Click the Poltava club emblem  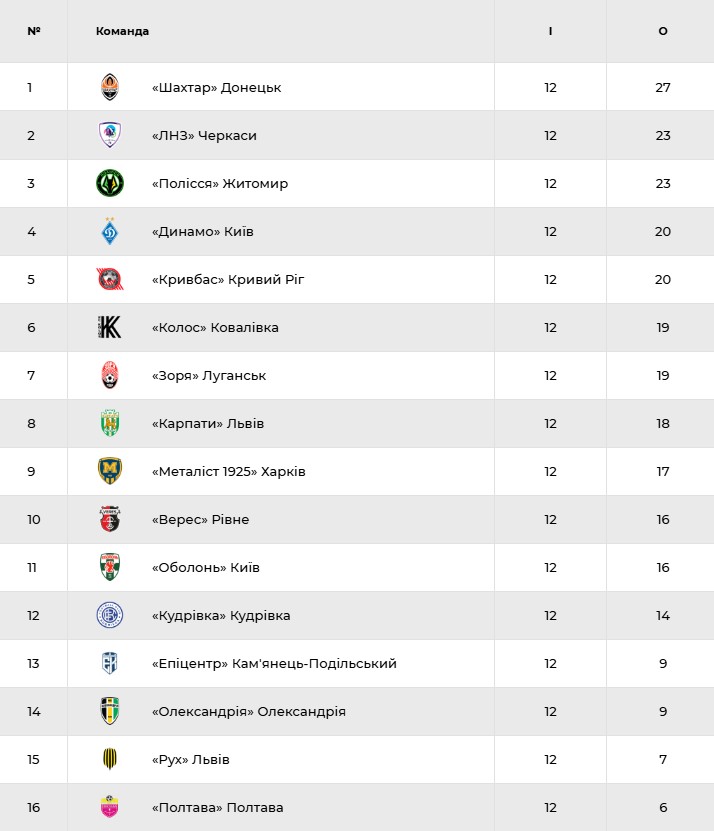pos(109,807)
